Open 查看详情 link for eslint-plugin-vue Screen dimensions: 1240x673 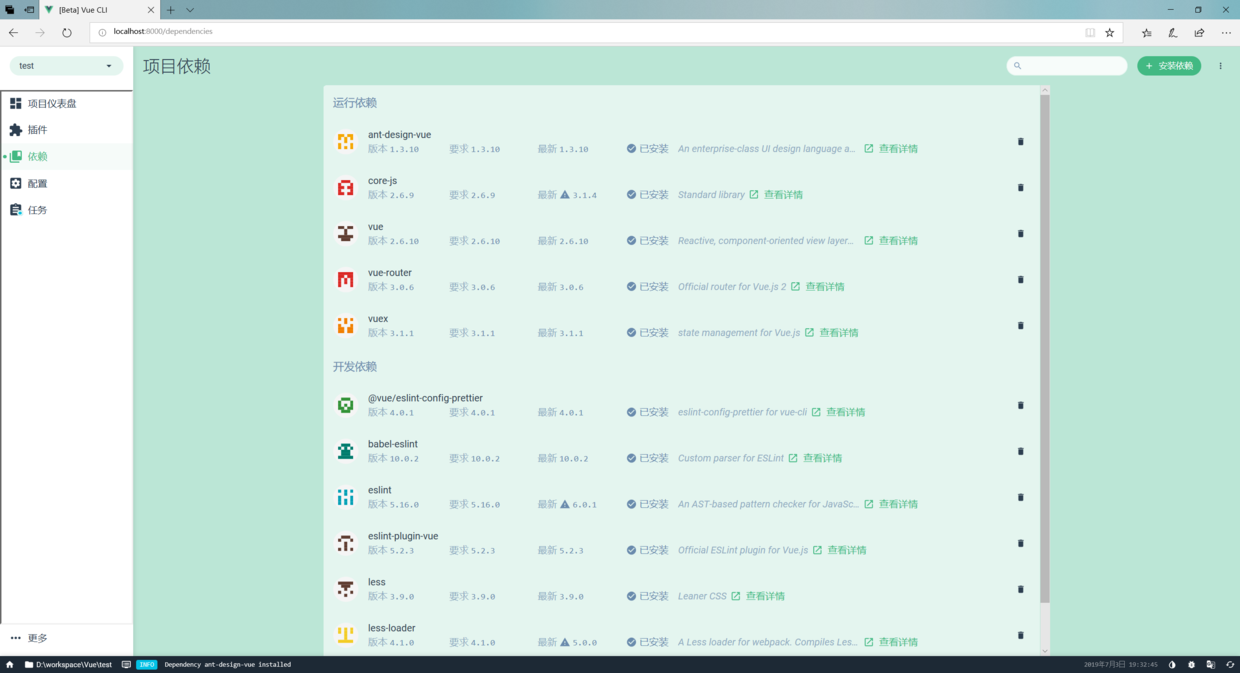pos(840,550)
